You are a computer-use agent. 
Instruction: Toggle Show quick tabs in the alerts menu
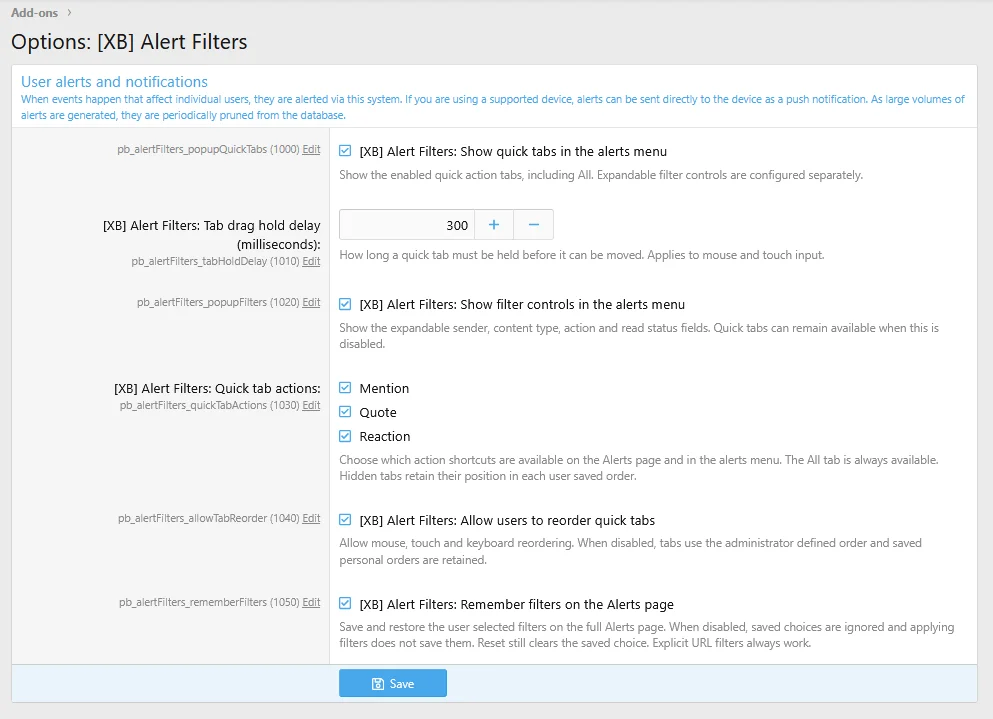tap(345, 151)
